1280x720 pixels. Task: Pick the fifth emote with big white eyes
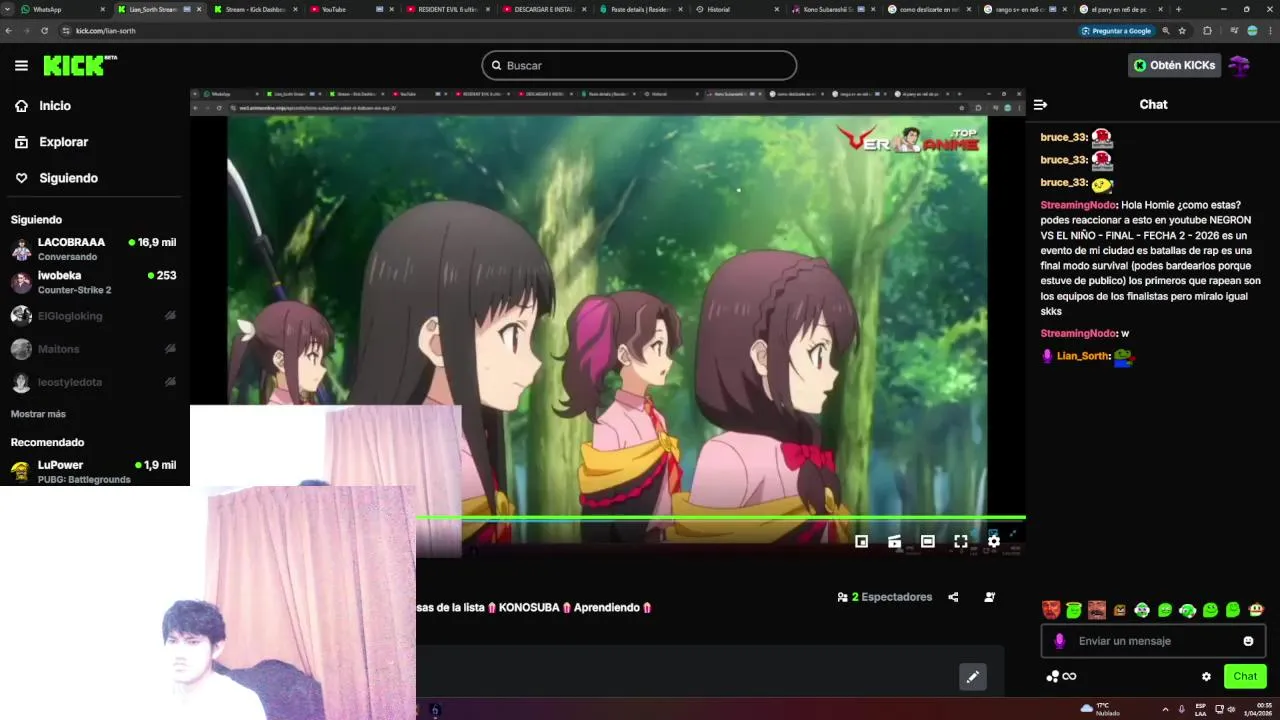1142,610
